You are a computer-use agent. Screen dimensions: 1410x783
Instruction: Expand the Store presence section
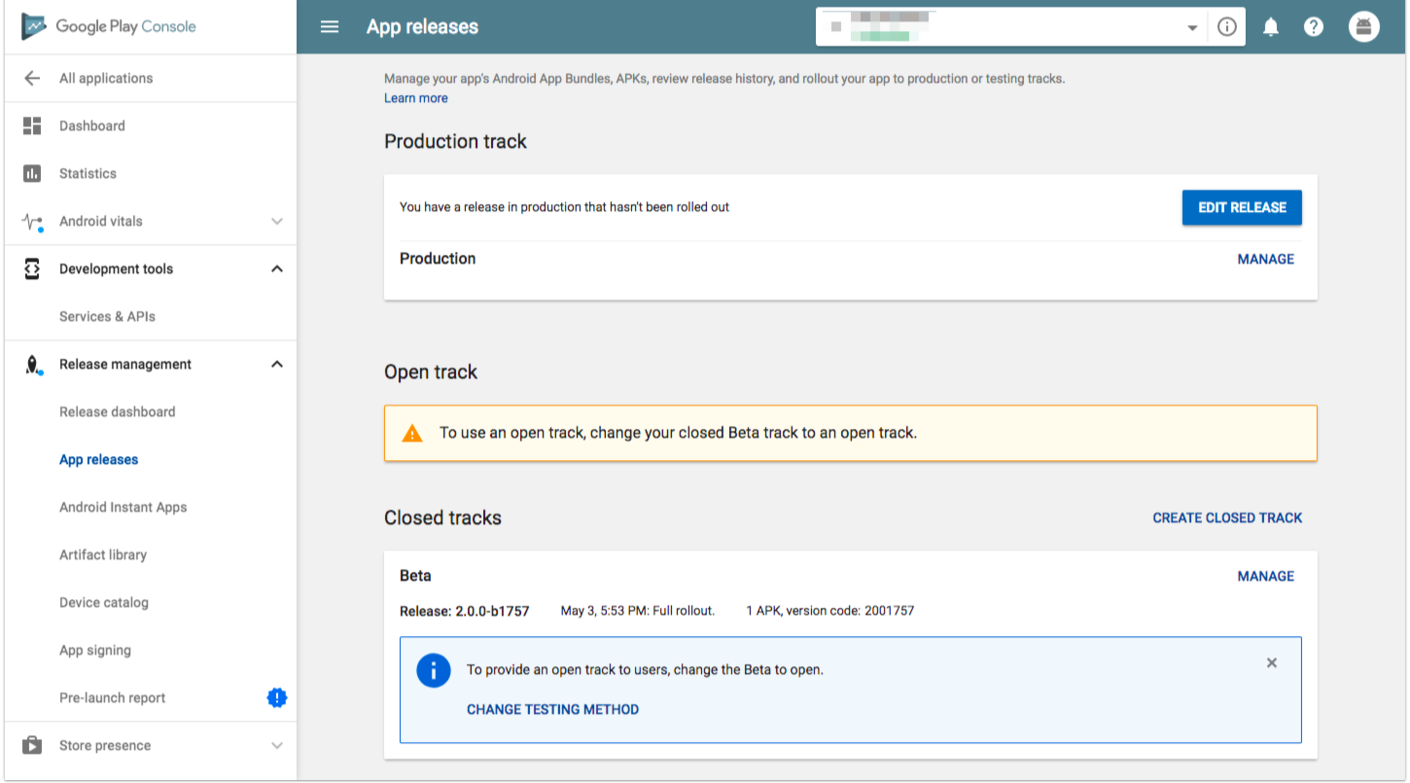pyautogui.click(x=277, y=745)
